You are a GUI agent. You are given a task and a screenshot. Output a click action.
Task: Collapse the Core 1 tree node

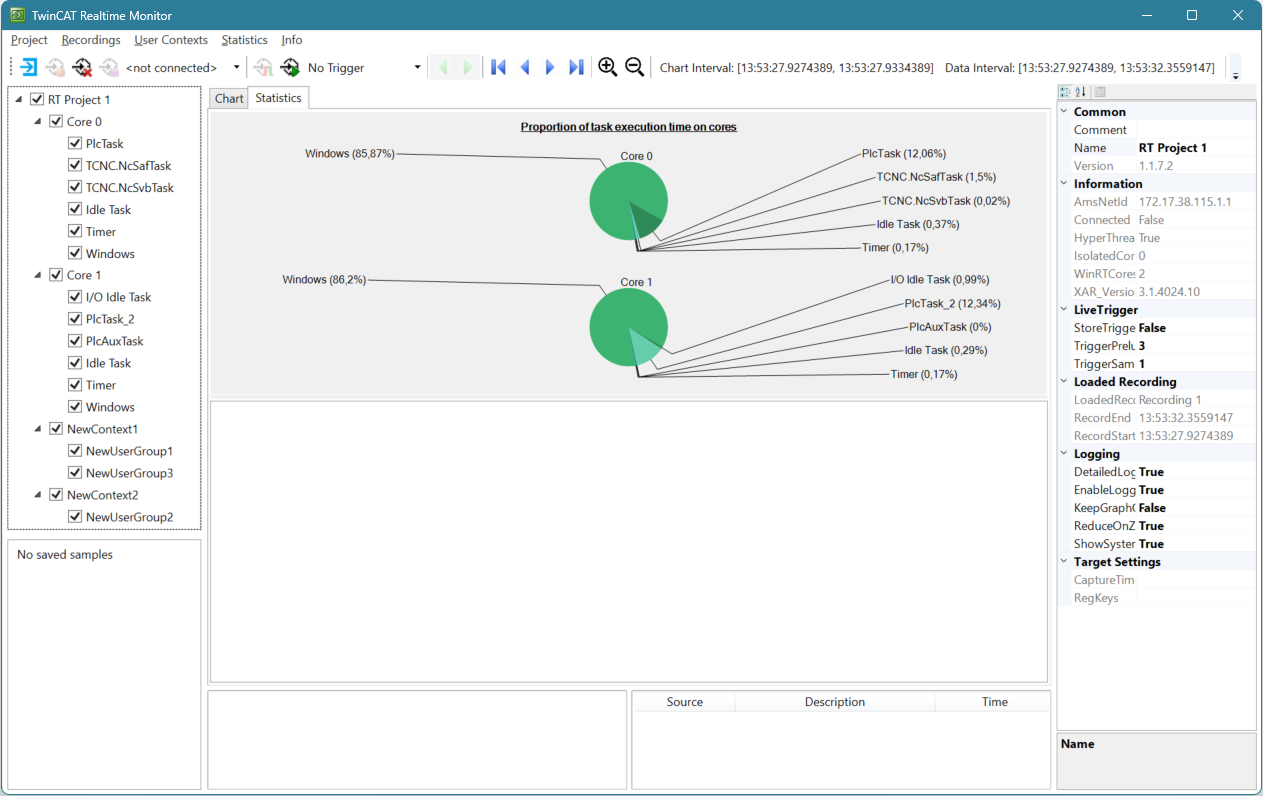(39, 275)
